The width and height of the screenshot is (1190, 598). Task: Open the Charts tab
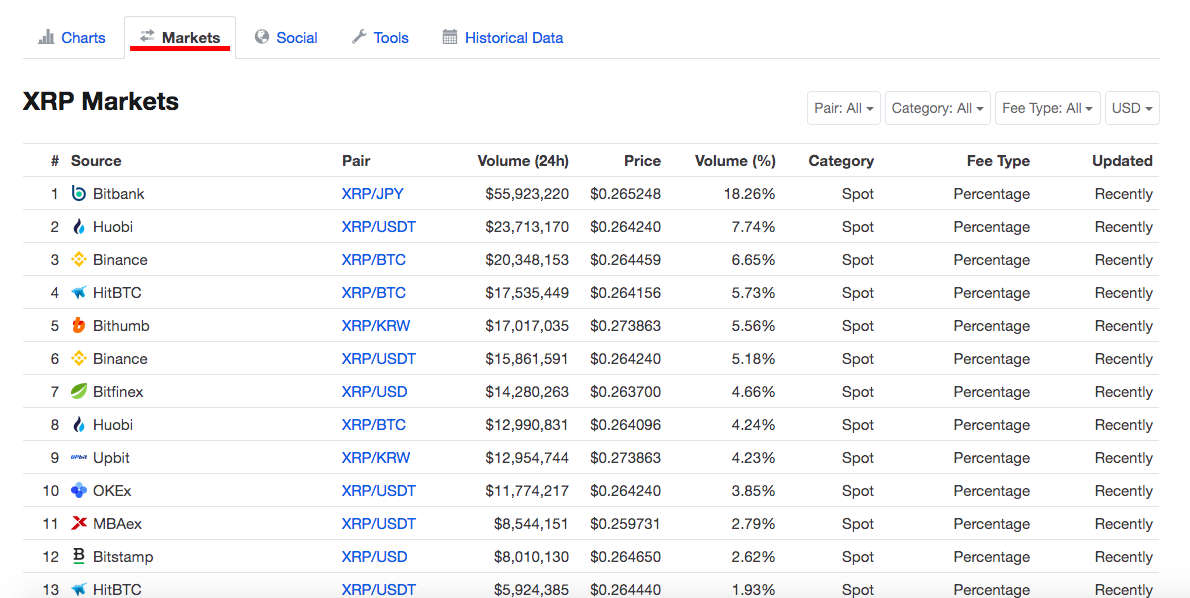pyautogui.click(x=72, y=37)
